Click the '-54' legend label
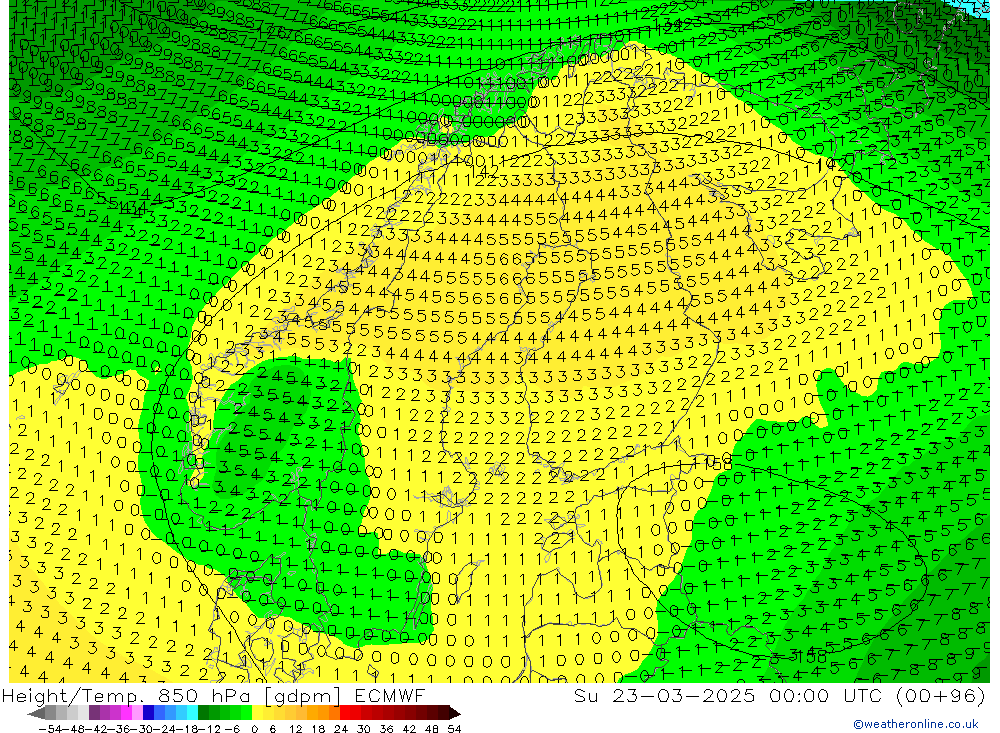The width and height of the screenshot is (1000, 733). click(x=50, y=729)
